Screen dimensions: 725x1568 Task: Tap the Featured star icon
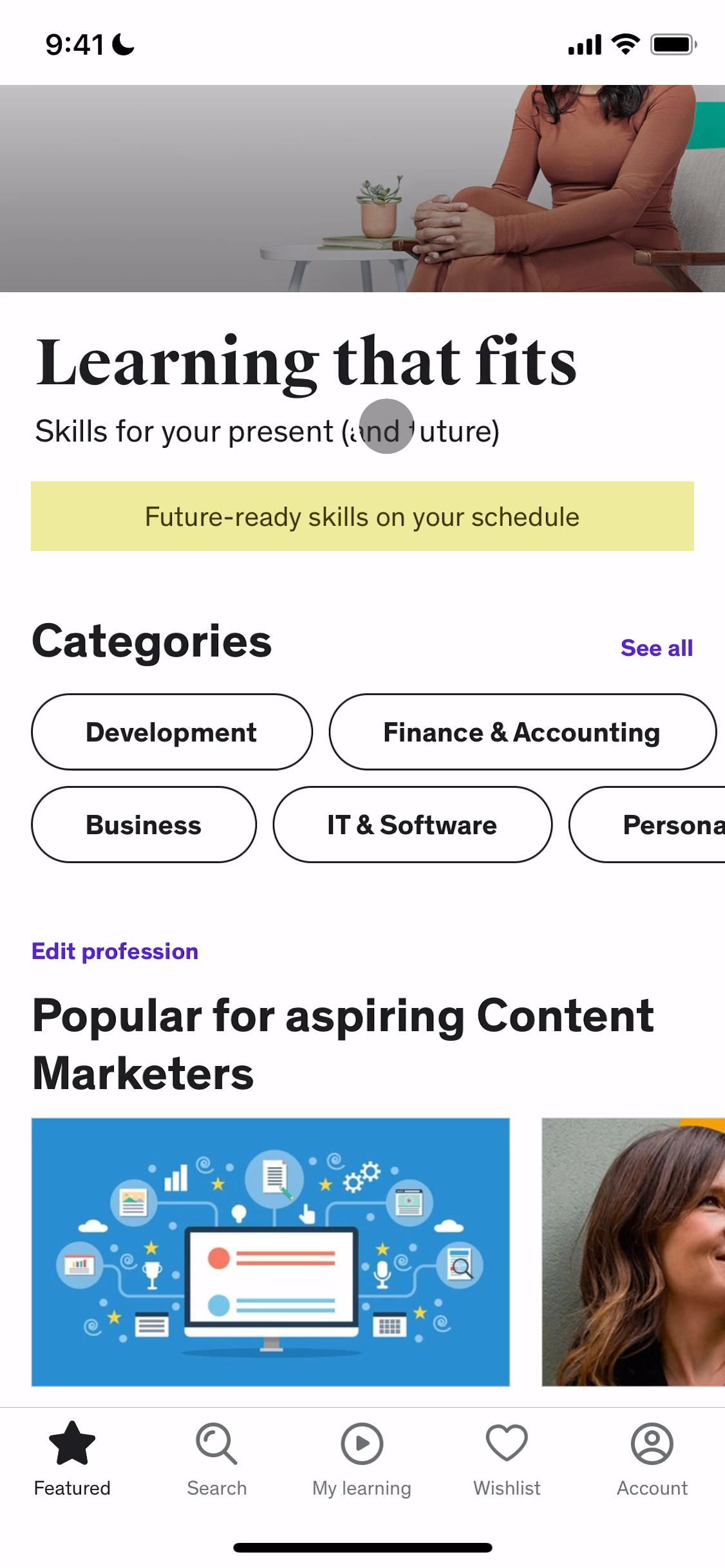pos(72,1443)
